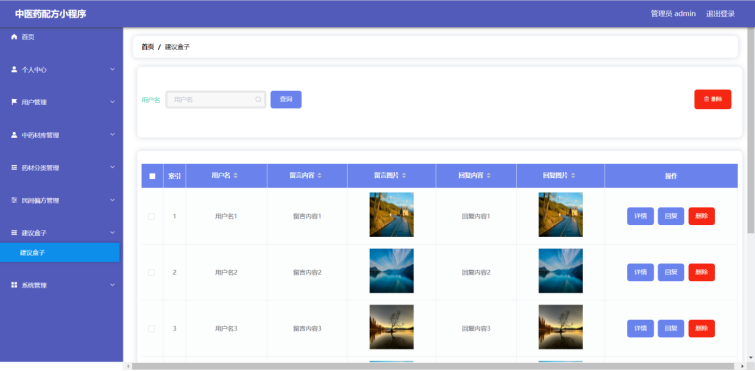This screenshot has height=371, width=755.
Task: Click 回复 for row 用户名1
Action: 671,217
